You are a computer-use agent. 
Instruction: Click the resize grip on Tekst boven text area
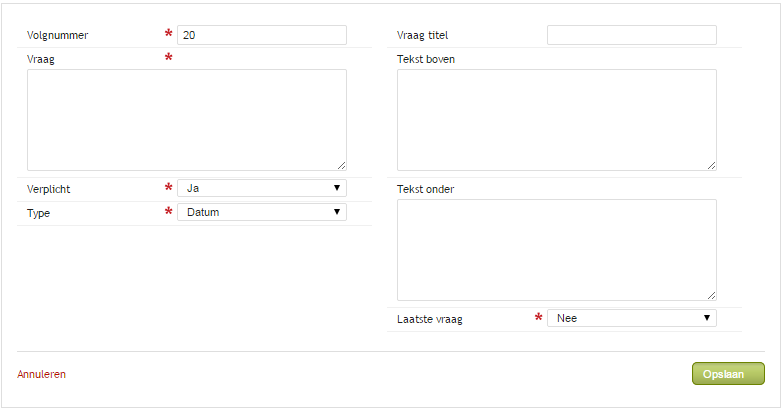pyautogui.click(x=712, y=166)
